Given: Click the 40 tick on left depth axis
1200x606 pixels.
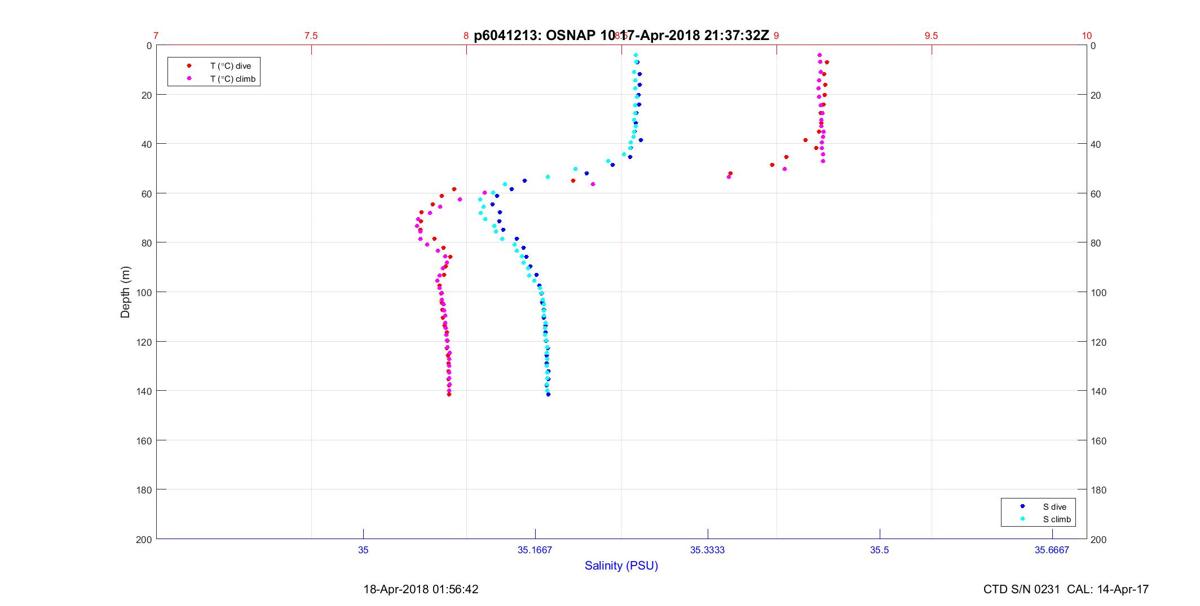Looking at the screenshot, I should (145, 144).
